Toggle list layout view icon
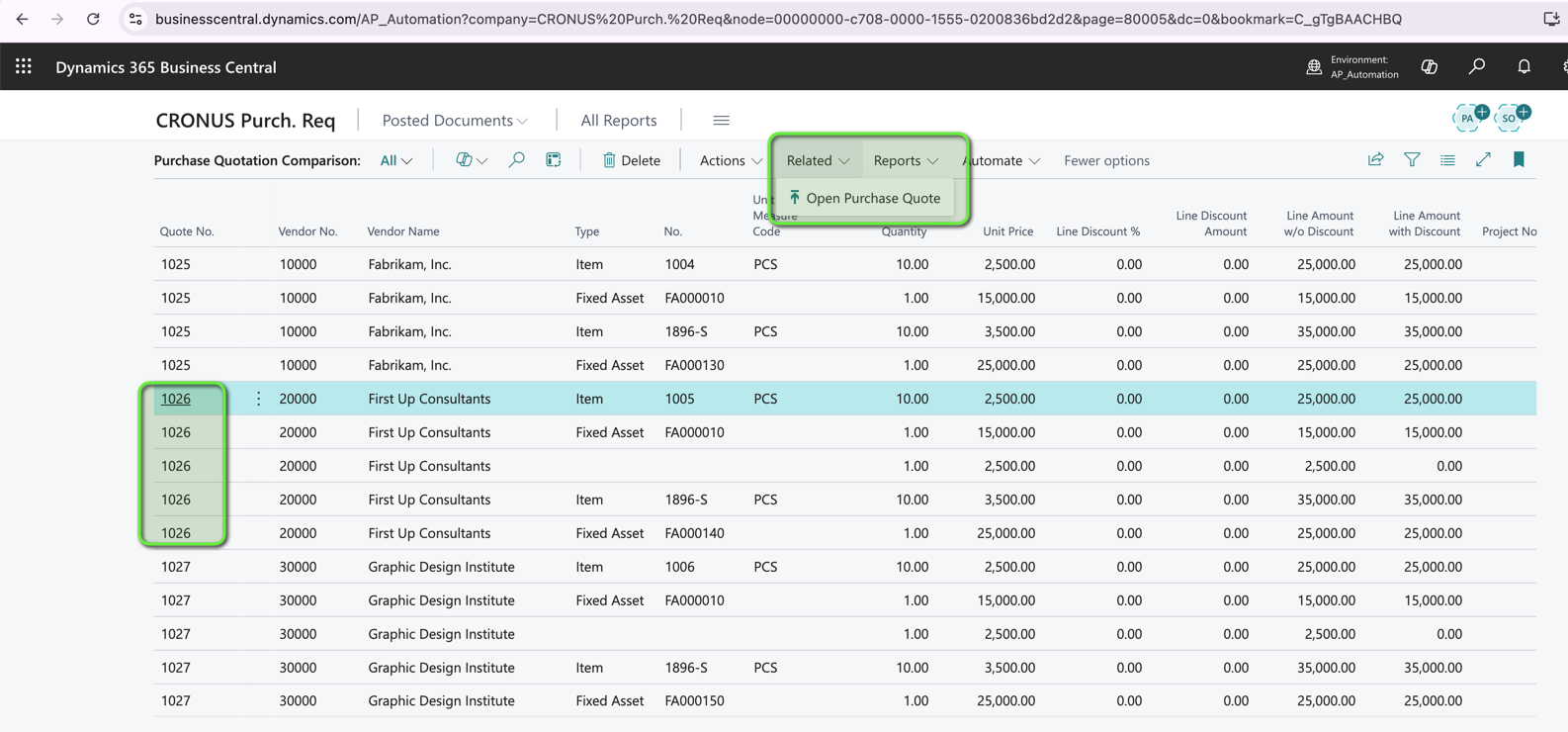1568x732 pixels. coord(1447,160)
